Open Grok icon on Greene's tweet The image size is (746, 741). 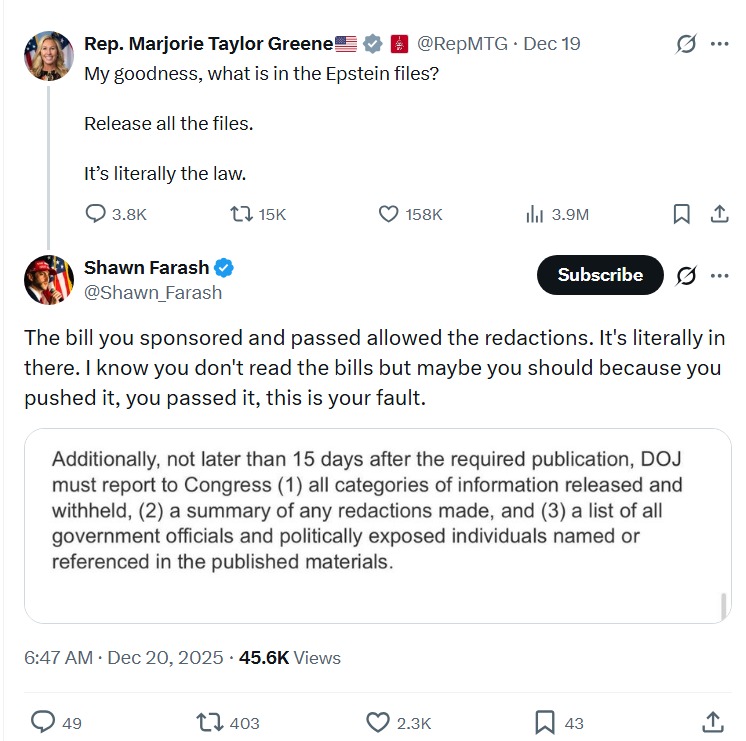pos(686,44)
